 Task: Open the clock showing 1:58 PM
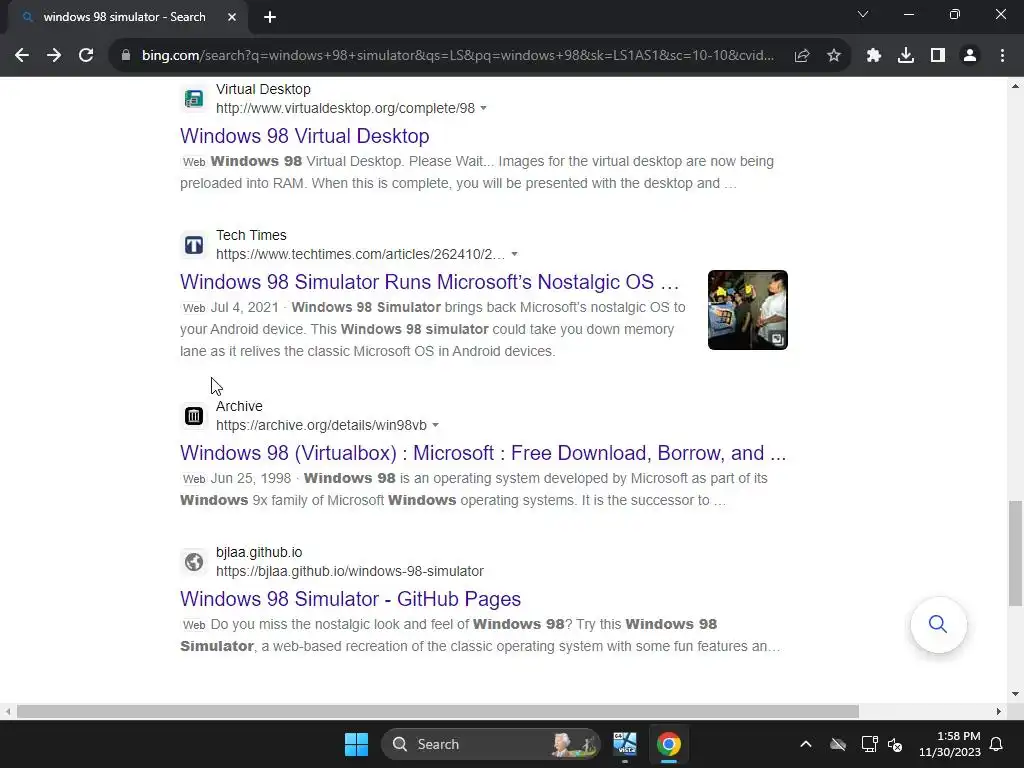[x=950, y=744]
